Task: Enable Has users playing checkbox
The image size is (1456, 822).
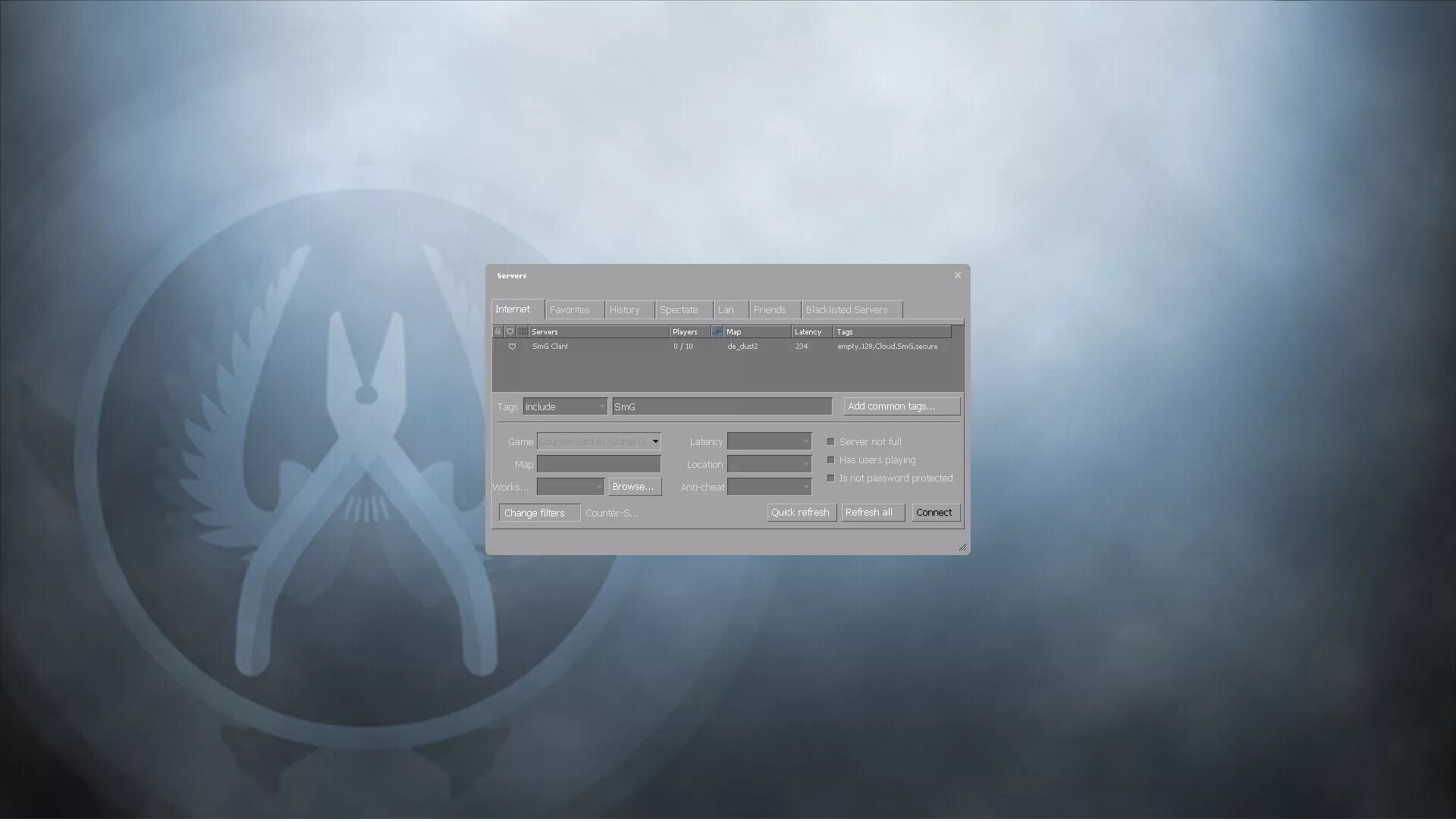Action: coord(830,460)
